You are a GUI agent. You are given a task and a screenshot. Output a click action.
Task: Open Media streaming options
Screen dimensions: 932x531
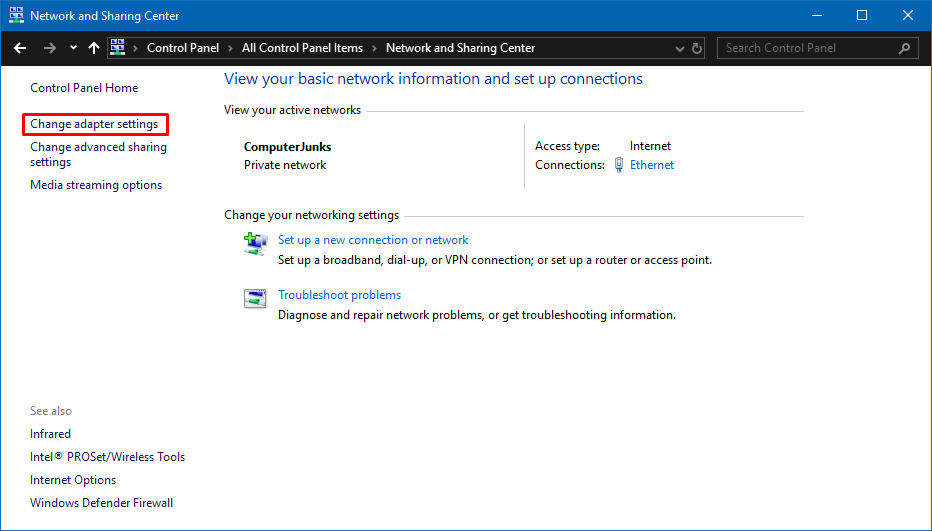click(96, 185)
